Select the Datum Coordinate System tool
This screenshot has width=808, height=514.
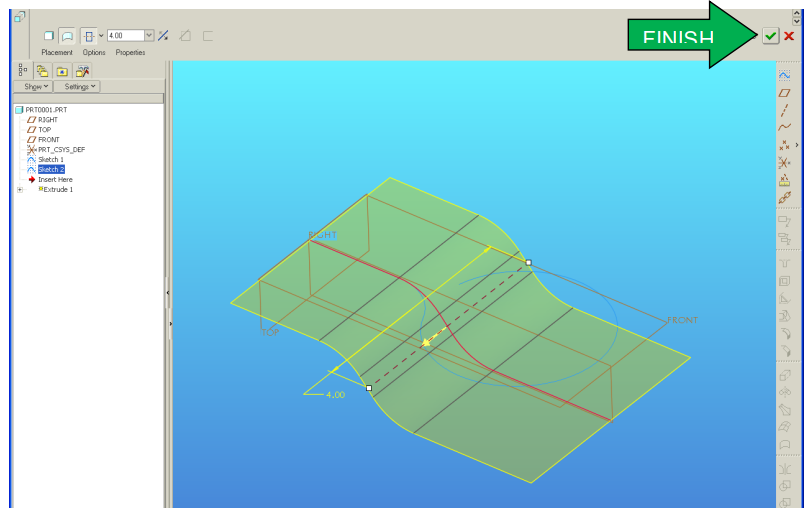click(785, 162)
